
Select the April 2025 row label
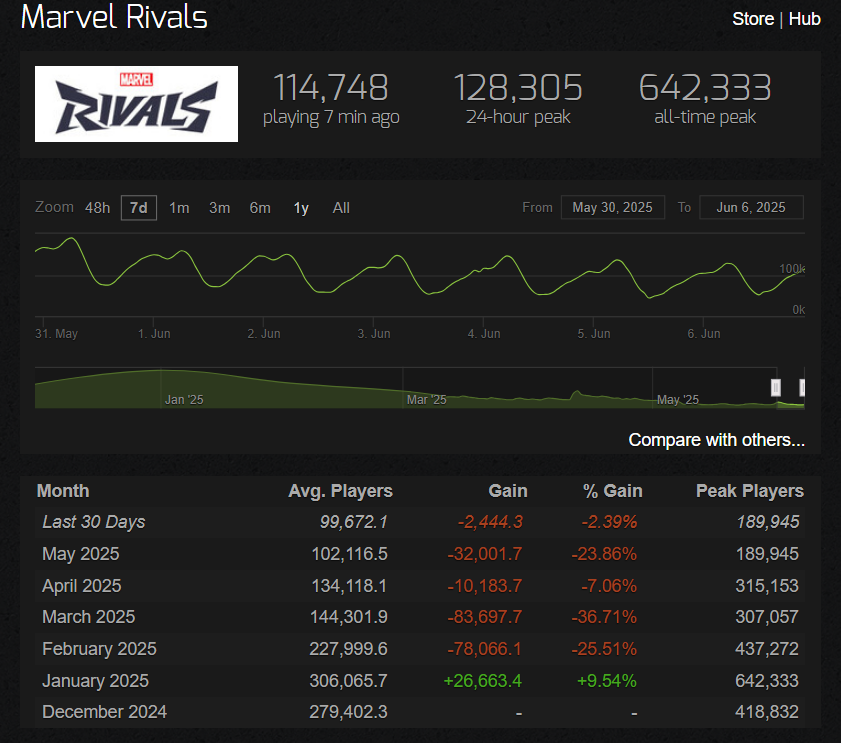click(x=82, y=586)
